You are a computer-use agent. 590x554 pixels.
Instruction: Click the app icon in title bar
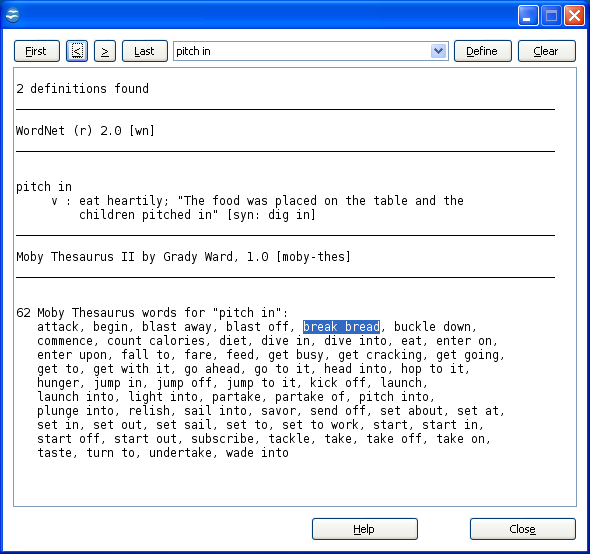pyautogui.click(x=12, y=15)
